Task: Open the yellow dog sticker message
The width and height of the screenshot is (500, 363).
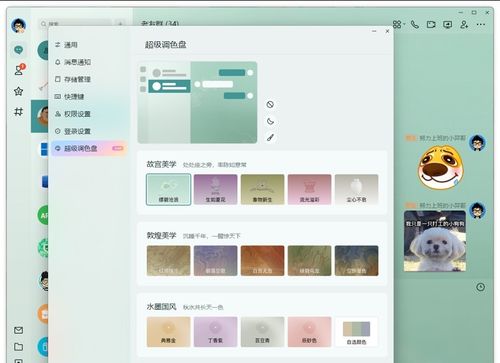Action: point(441,168)
